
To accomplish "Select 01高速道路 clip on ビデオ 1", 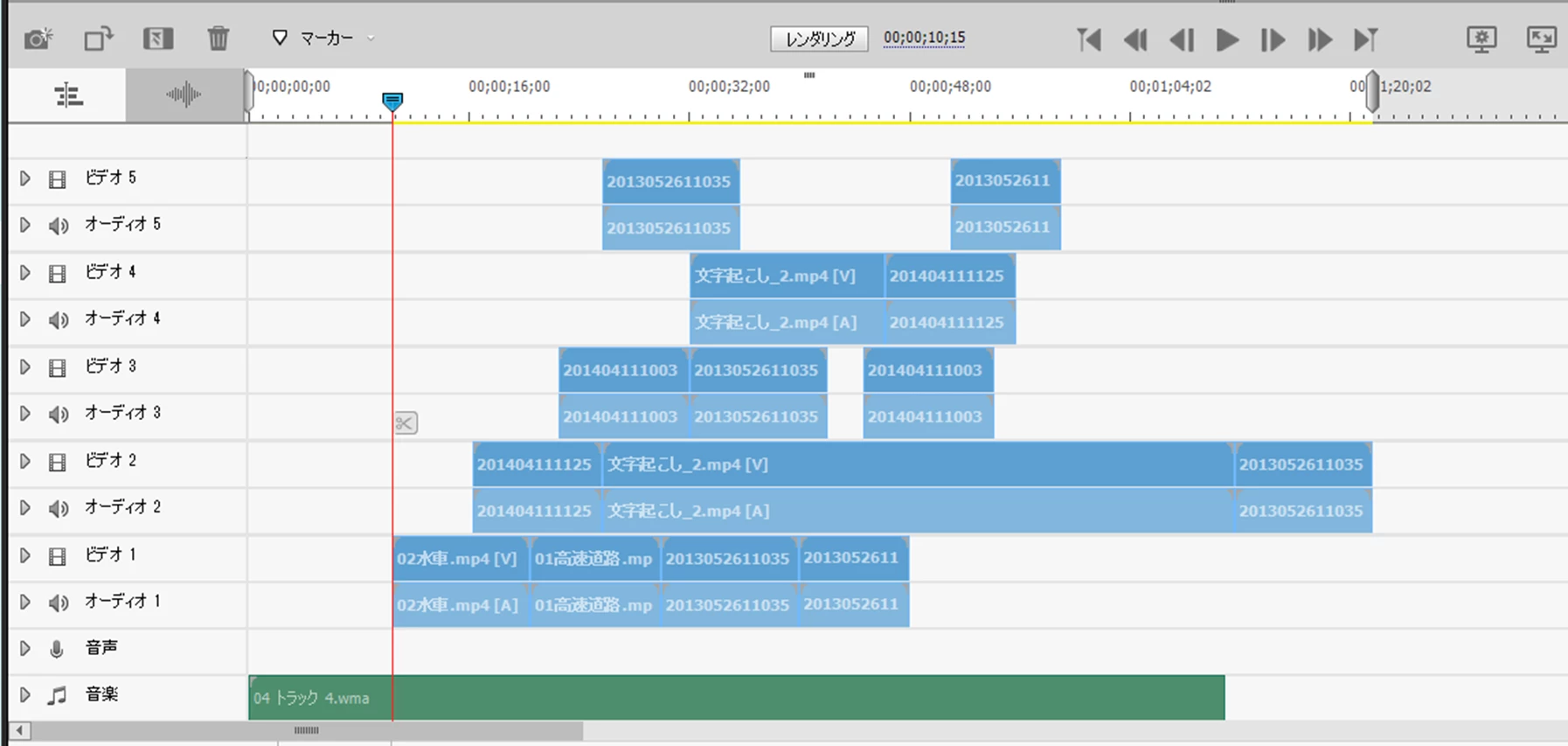I will point(595,559).
